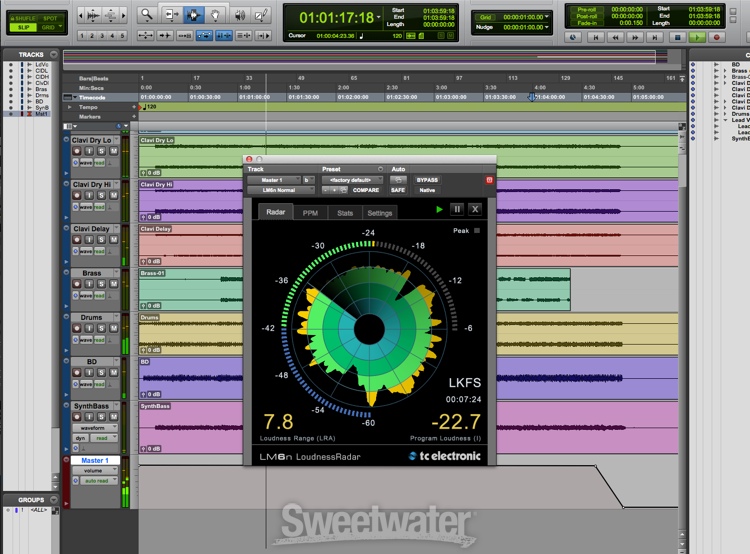Open the Master 1 track selector in plugin
Viewport: 750px width, 554px height.
click(x=274, y=180)
